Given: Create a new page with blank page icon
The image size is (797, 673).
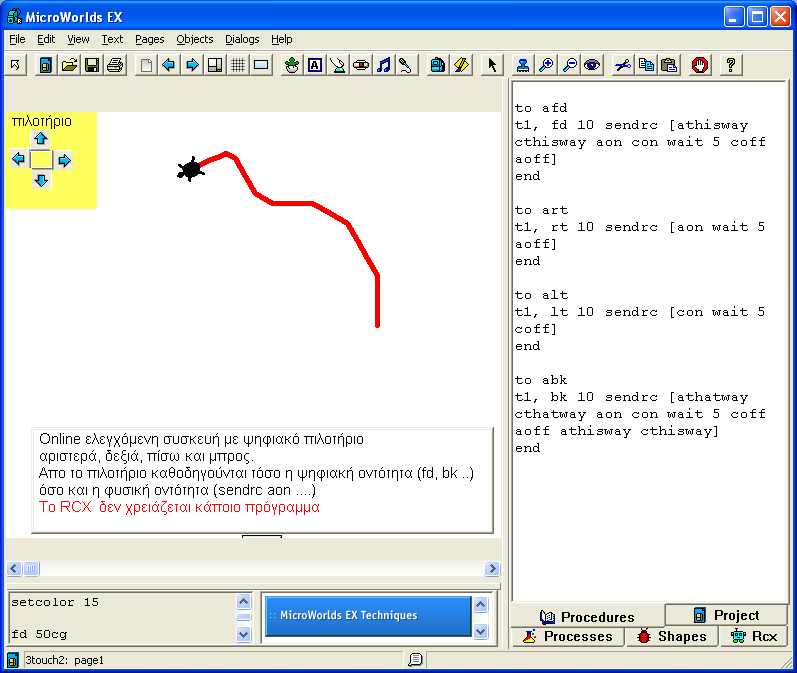Looking at the screenshot, I should pyautogui.click(x=146, y=65).
